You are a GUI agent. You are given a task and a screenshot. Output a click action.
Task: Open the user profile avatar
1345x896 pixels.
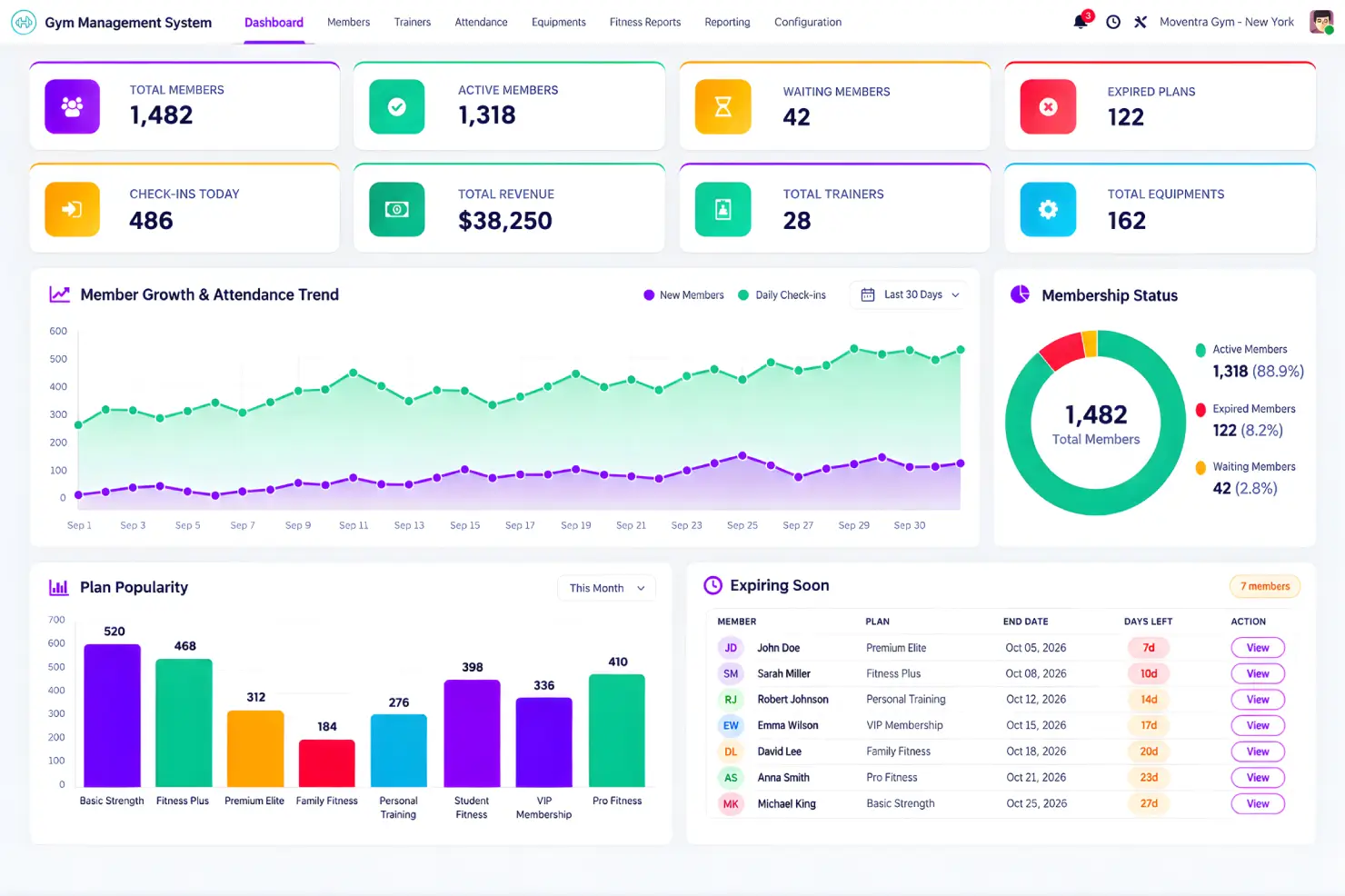[1321, 22]
